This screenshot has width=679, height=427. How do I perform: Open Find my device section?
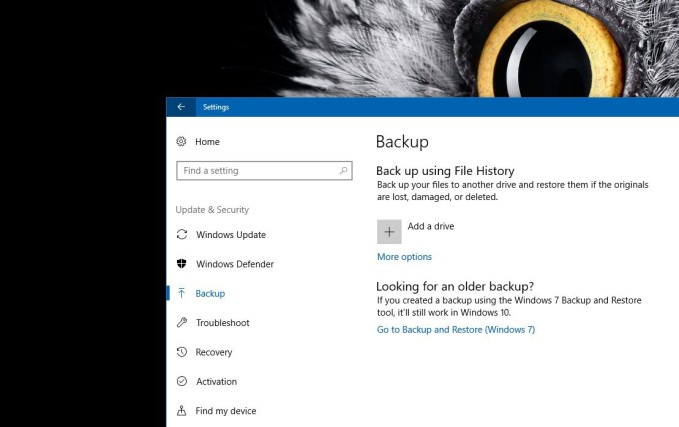[226, 411]
